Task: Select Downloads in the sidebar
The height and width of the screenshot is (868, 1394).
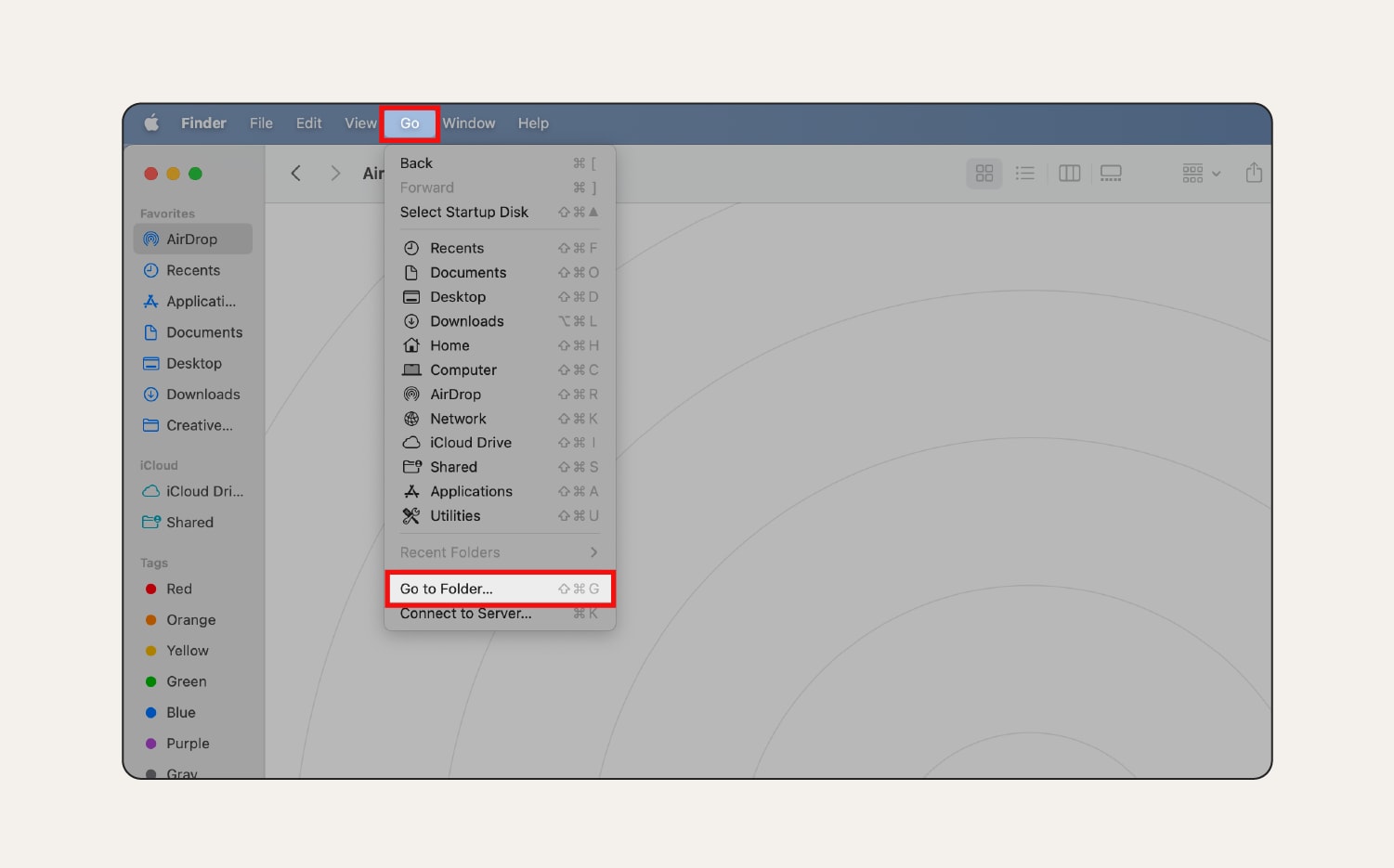Action: point(202,395)
